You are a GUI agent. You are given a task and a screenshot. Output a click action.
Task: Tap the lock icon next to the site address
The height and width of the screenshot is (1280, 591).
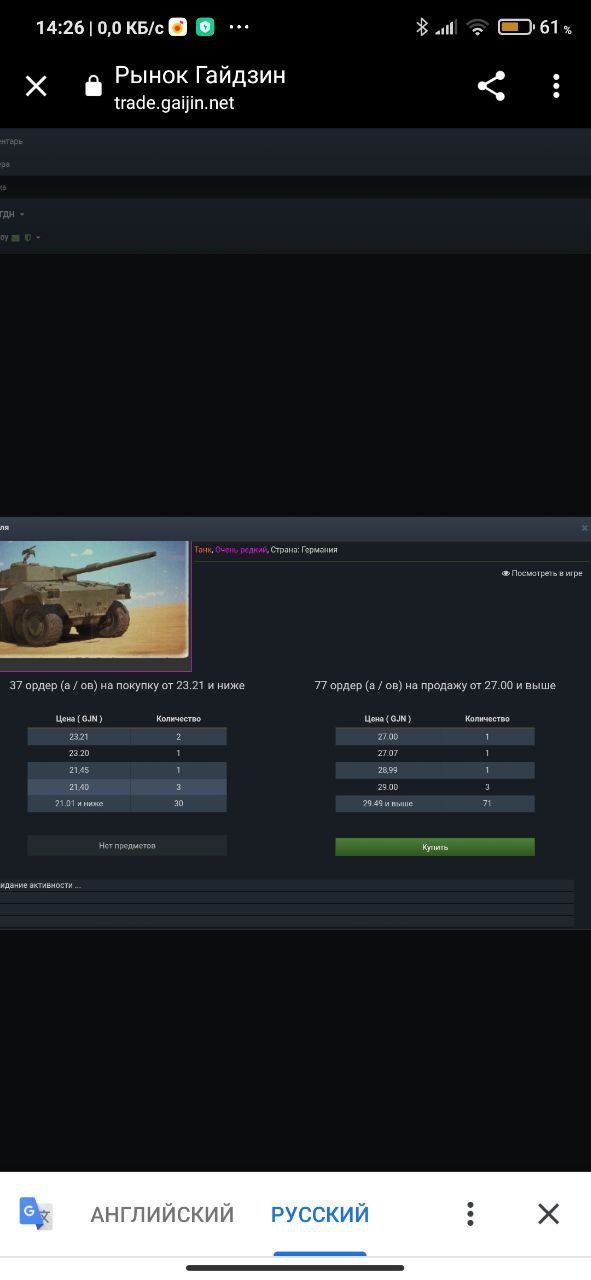coord(94,87)
